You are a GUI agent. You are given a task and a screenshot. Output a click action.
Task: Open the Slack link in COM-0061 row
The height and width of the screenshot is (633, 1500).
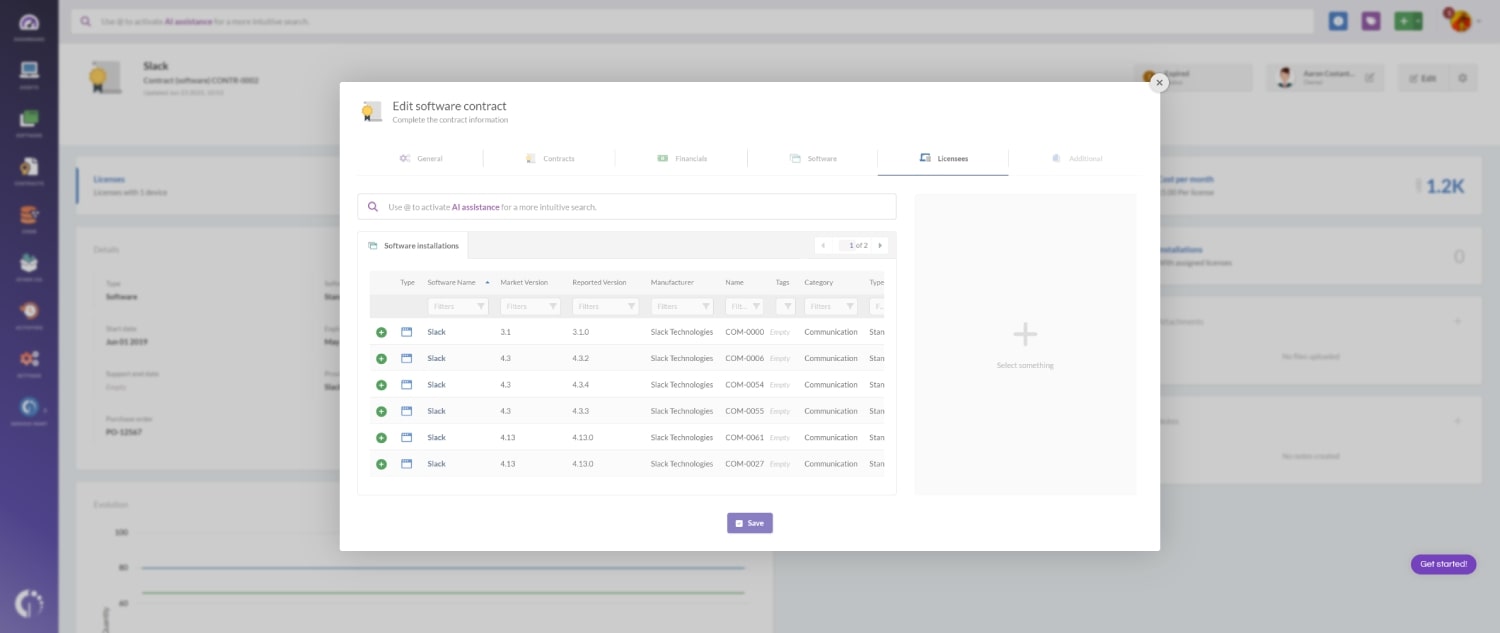(437, 438)
